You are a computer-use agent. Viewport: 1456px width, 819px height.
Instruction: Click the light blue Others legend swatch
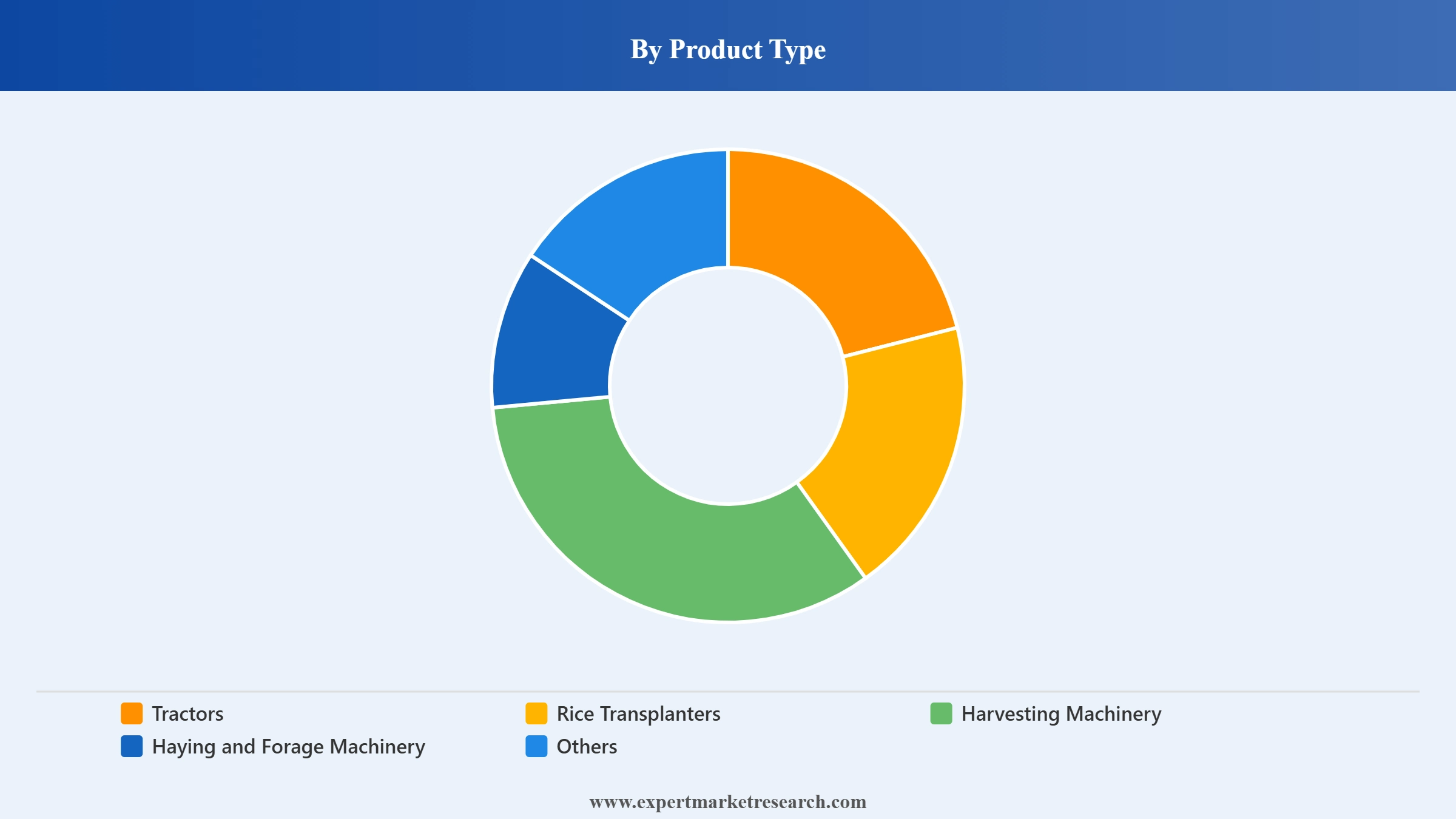tap(536, 746)
